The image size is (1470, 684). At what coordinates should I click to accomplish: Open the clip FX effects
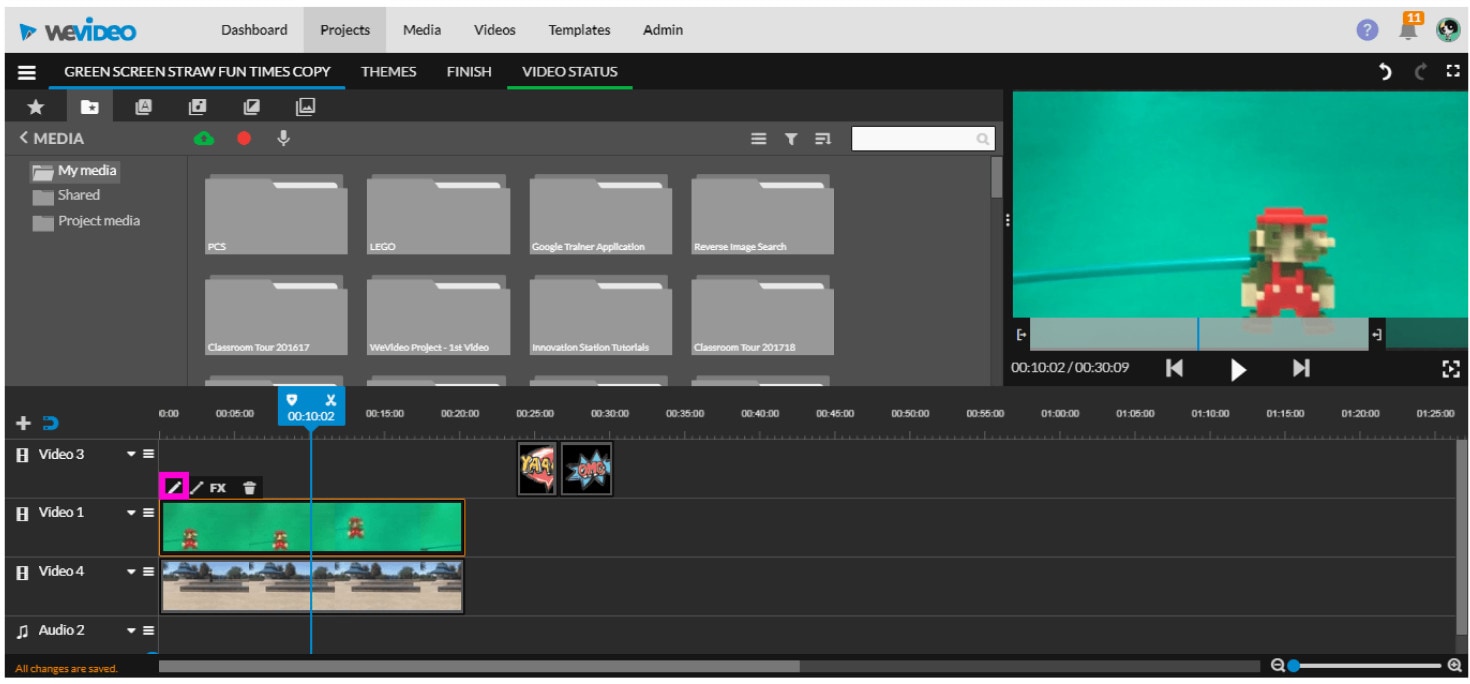pos(218,488)
